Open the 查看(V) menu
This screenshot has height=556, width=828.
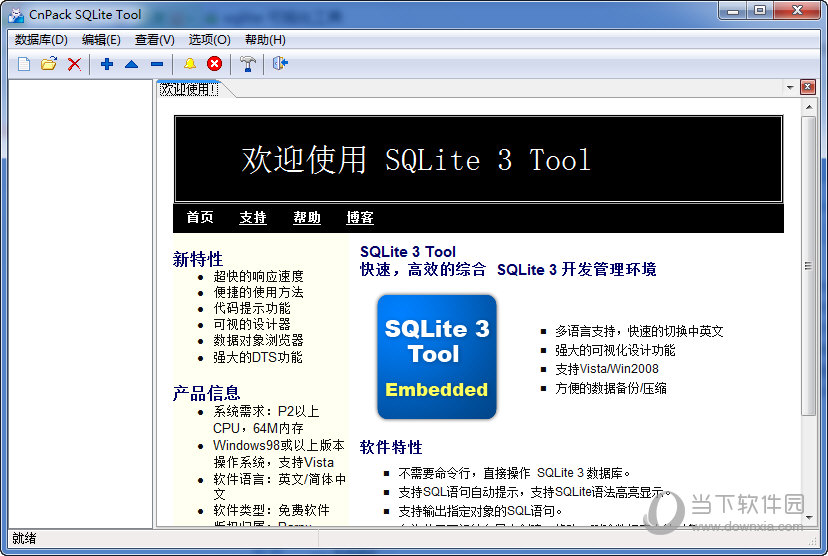(x=154, y=40)
